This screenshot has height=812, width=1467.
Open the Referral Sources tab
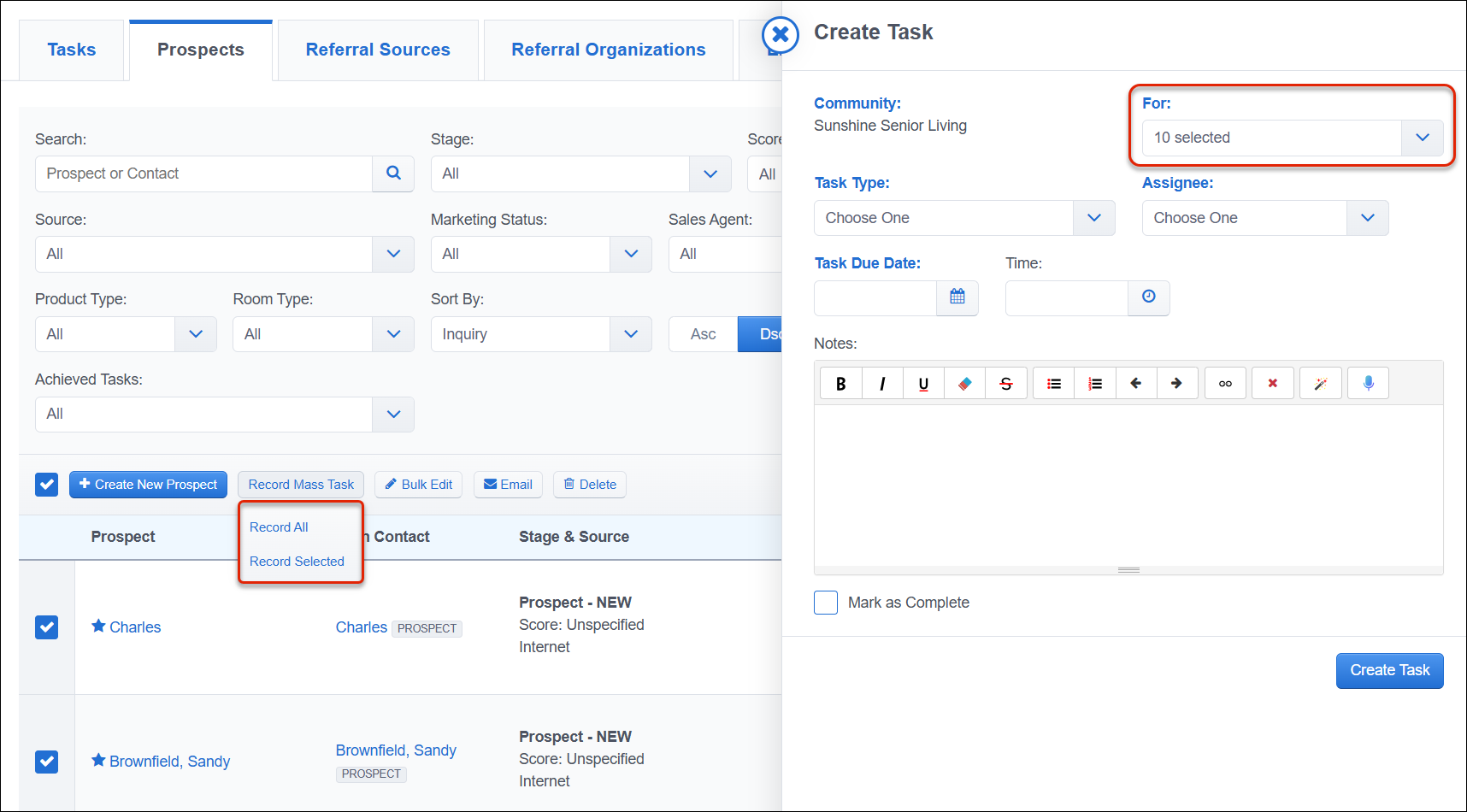[378, 50]
